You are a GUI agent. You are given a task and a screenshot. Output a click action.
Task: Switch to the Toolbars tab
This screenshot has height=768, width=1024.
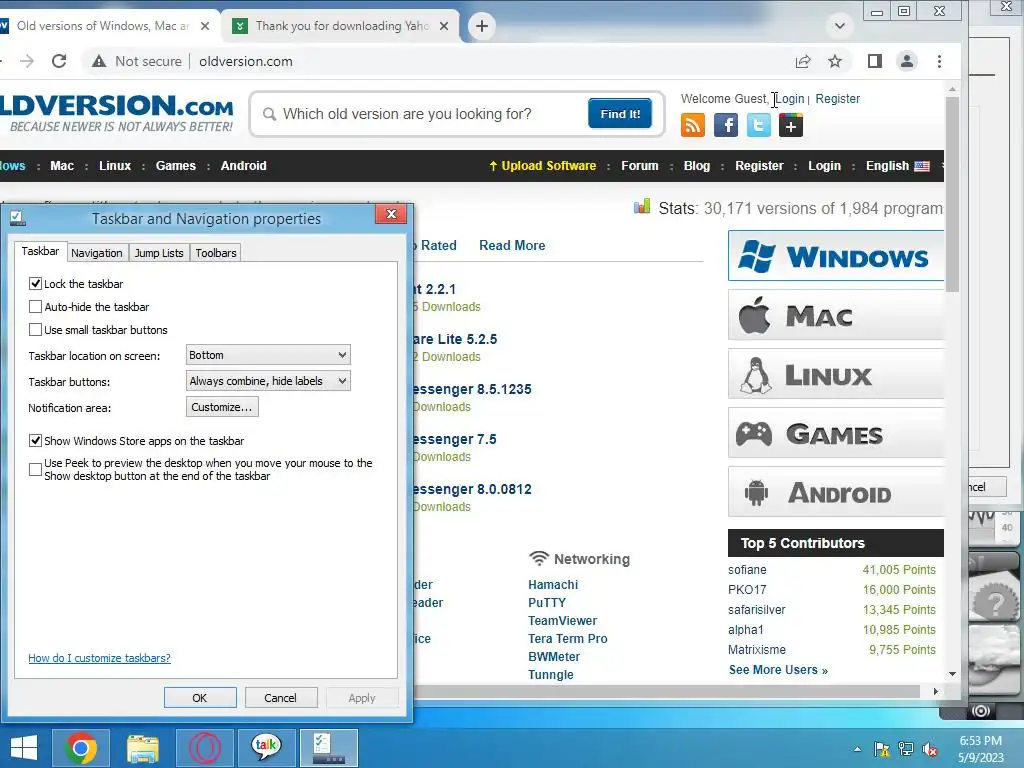[x=216, y=253]
